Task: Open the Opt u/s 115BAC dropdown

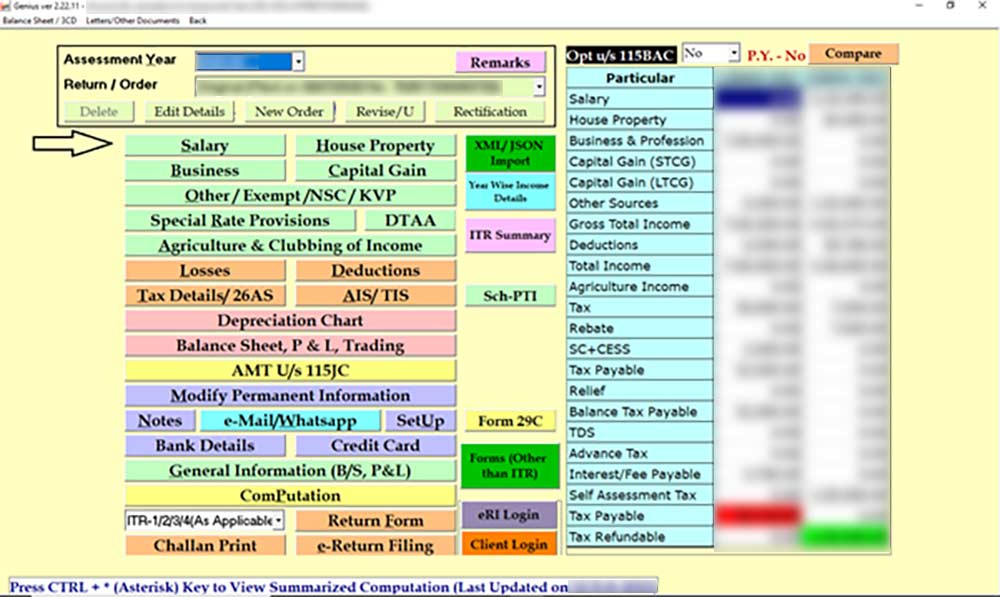Action: (733, 53)
